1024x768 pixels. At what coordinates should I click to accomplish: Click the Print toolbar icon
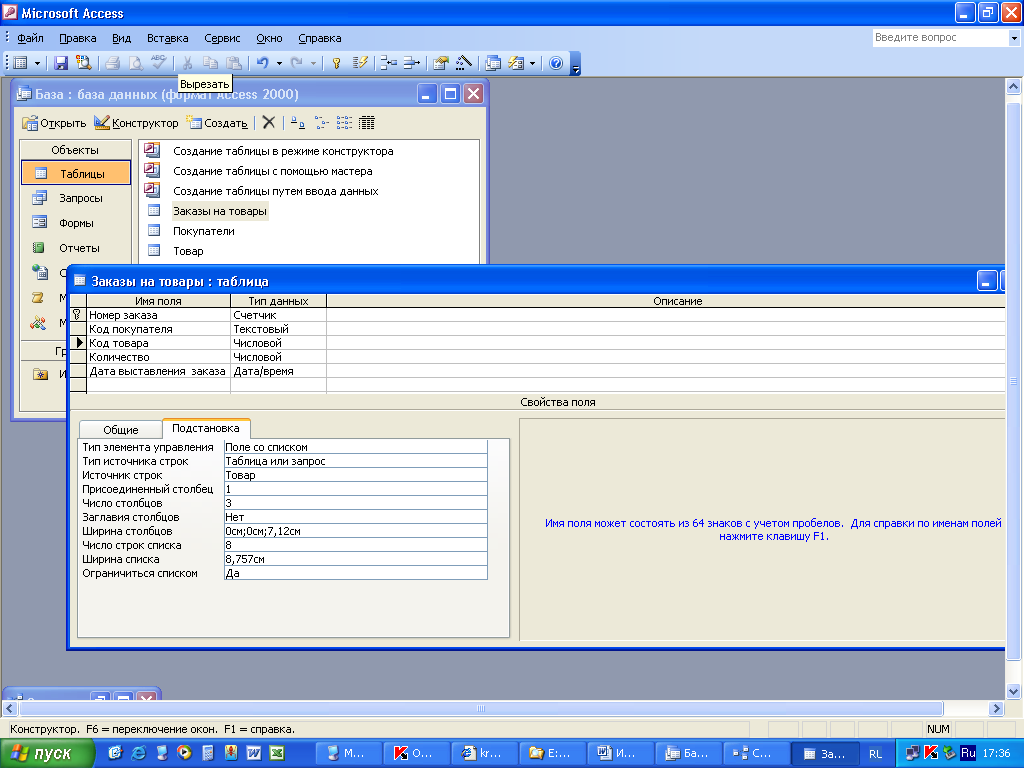pos(112,63)
